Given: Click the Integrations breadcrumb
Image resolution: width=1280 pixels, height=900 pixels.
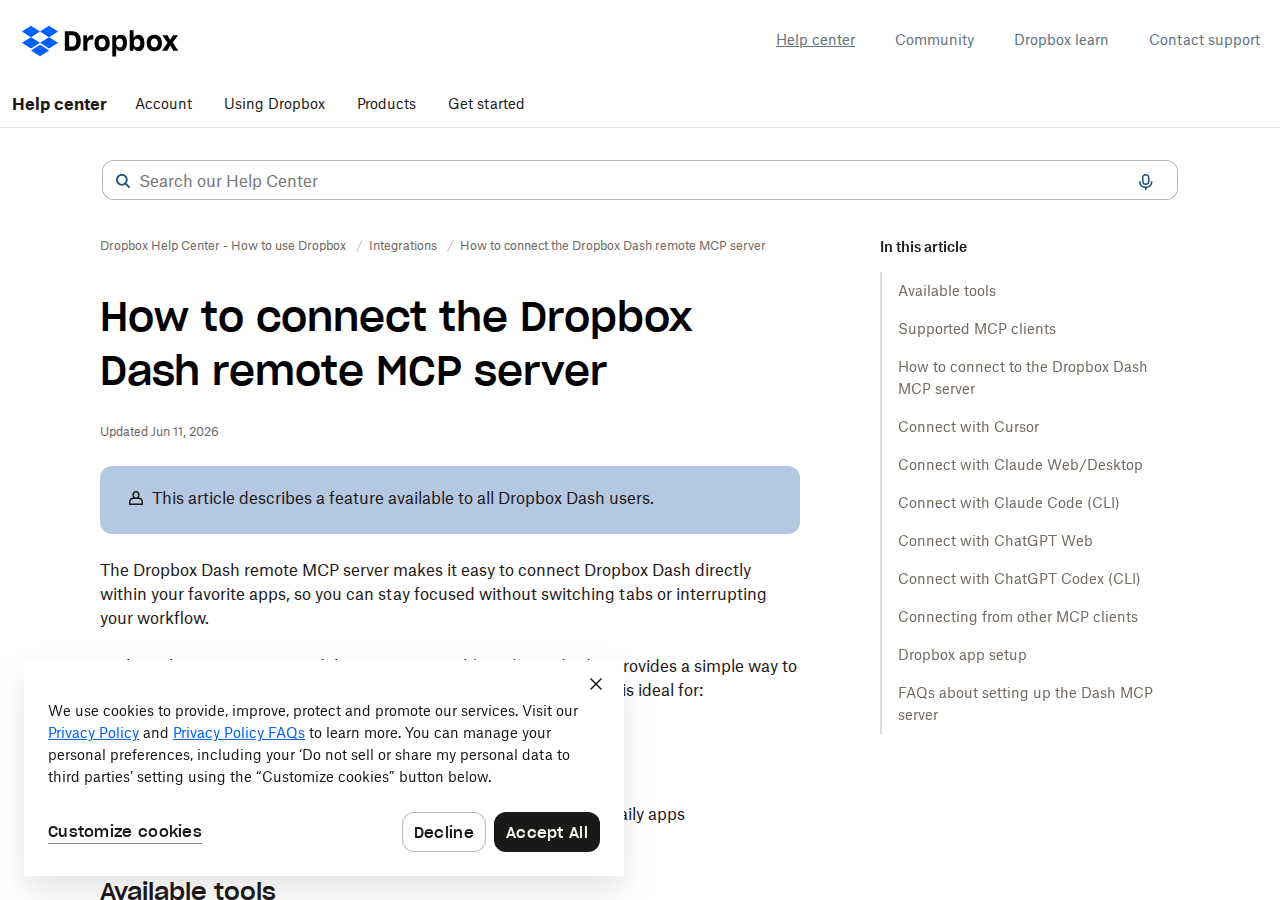Looking at the screenshot, I should [403, 246].
